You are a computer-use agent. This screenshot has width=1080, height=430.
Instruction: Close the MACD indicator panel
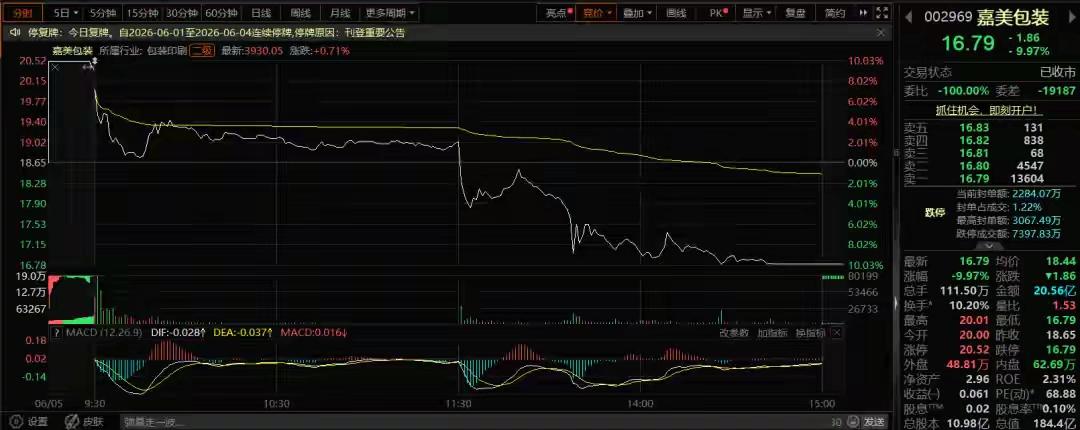837,333
